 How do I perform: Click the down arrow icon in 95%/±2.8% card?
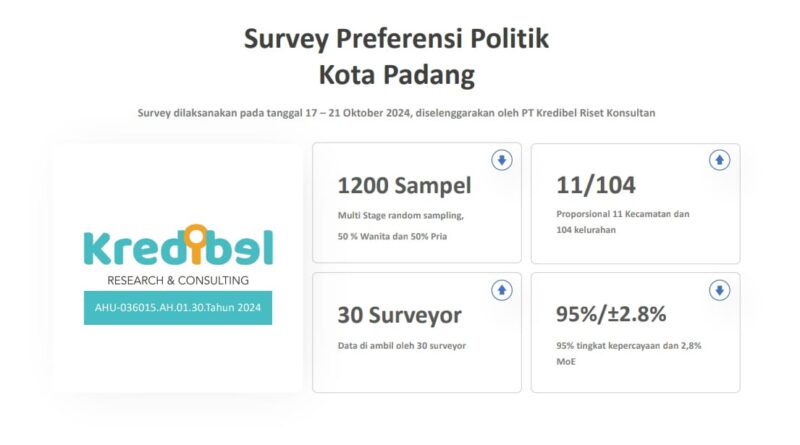[719, 290]
